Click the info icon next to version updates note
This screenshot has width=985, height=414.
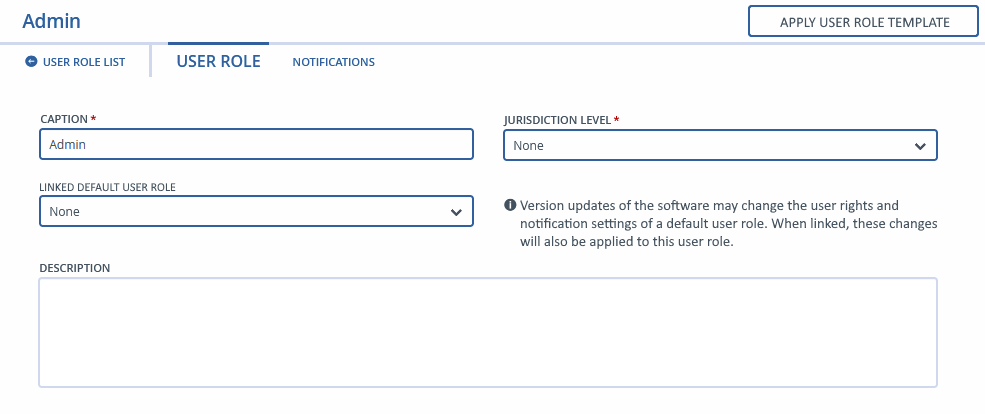click(510, 205)
